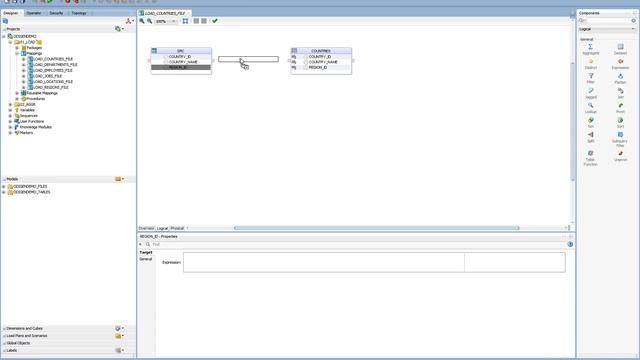The height and width of the screenshot is (360, 640).
Task: Expand the ODIGENDEMO_TABLES model folder
Action: click(x=4, y=192)
